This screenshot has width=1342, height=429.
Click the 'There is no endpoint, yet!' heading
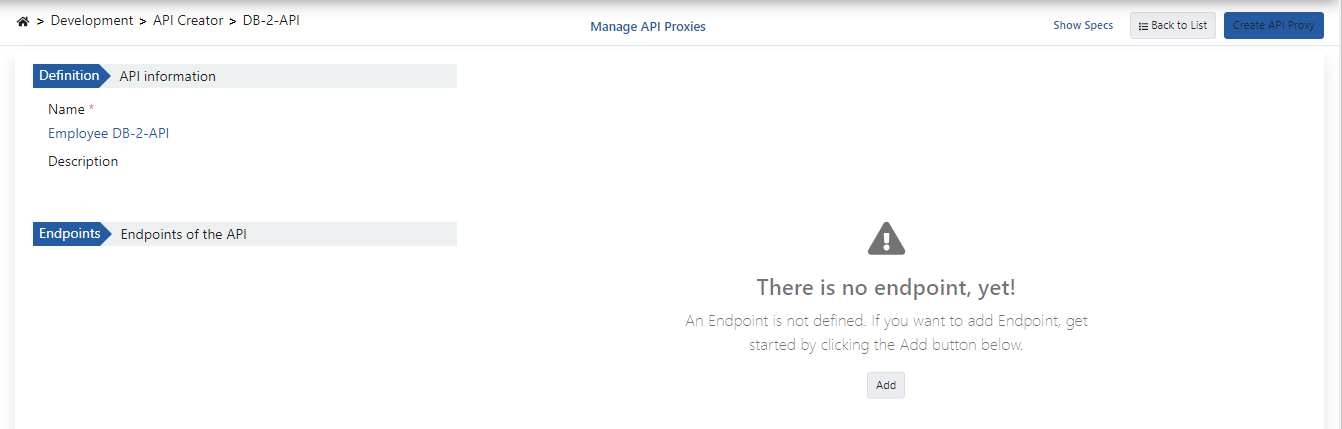[x=886, y=288]
